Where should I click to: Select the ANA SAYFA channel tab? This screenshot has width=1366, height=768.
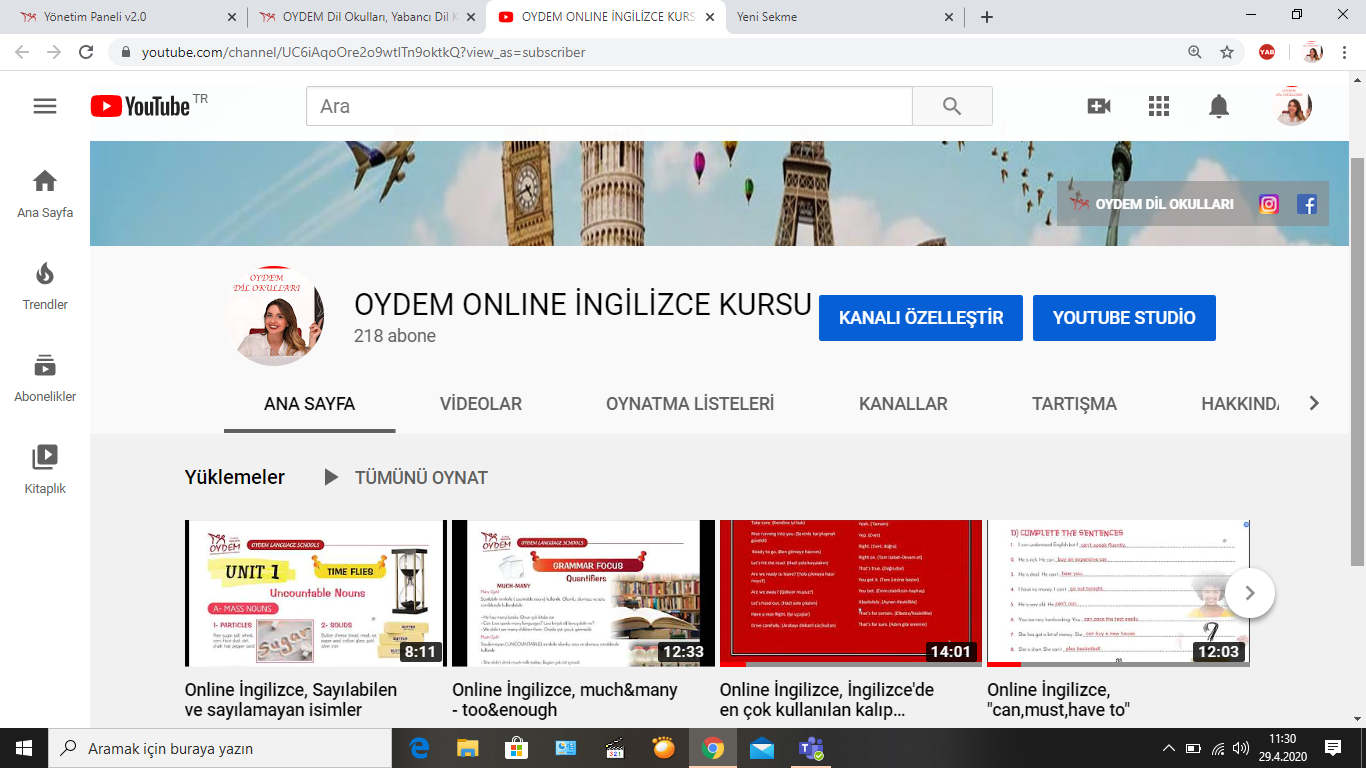pyautogui.click(x=310, y=404)
